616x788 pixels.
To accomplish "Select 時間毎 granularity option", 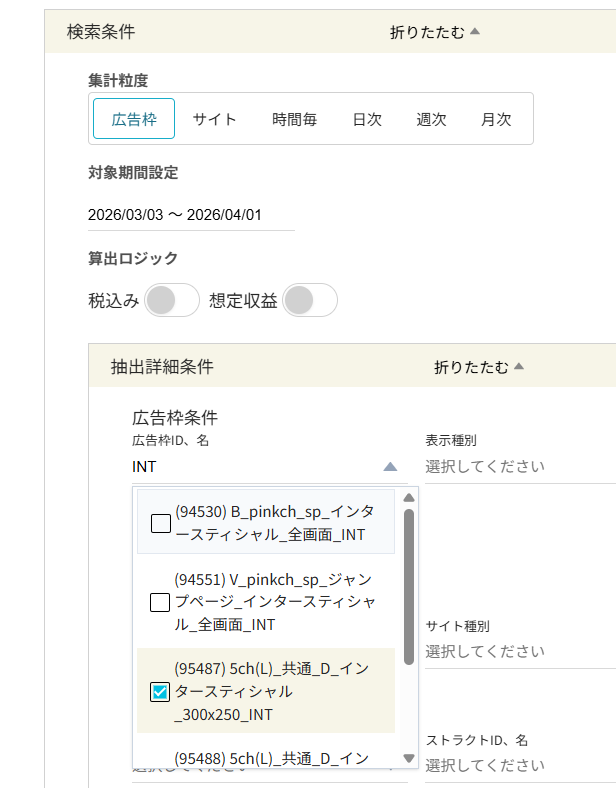I will [x=295, y=119].
